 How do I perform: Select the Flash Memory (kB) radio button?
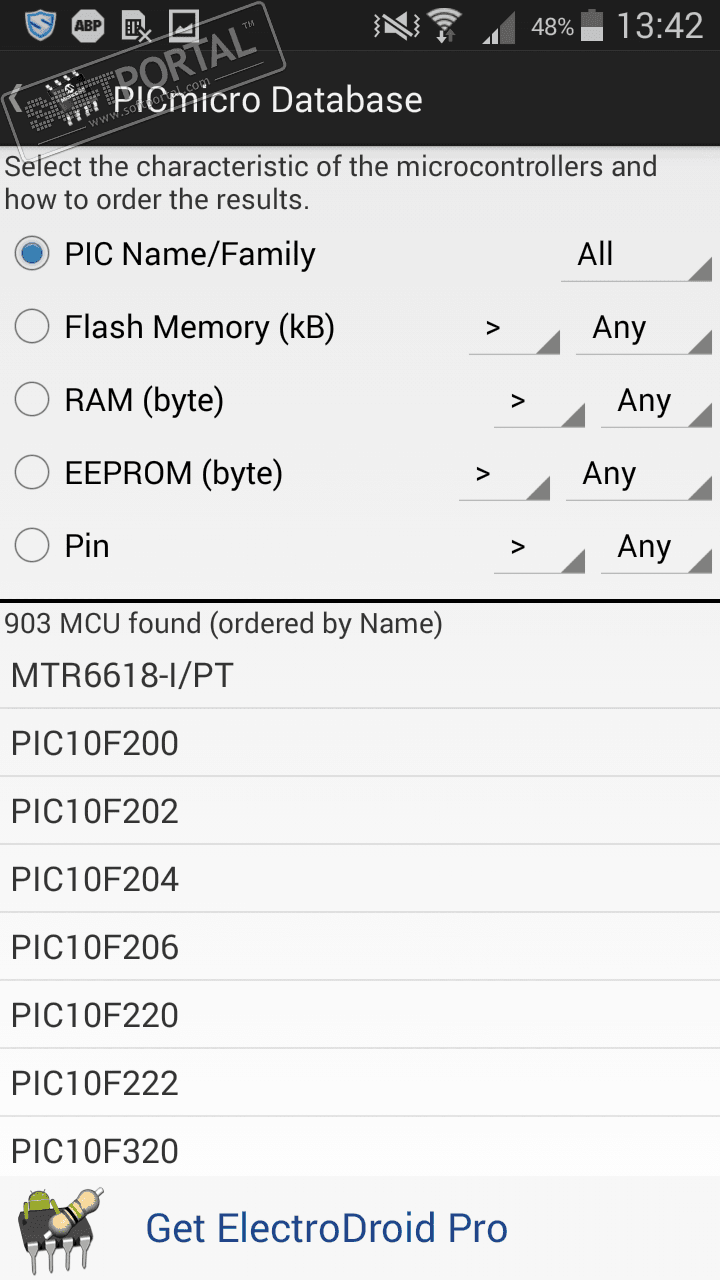click(x=32, y=327)
